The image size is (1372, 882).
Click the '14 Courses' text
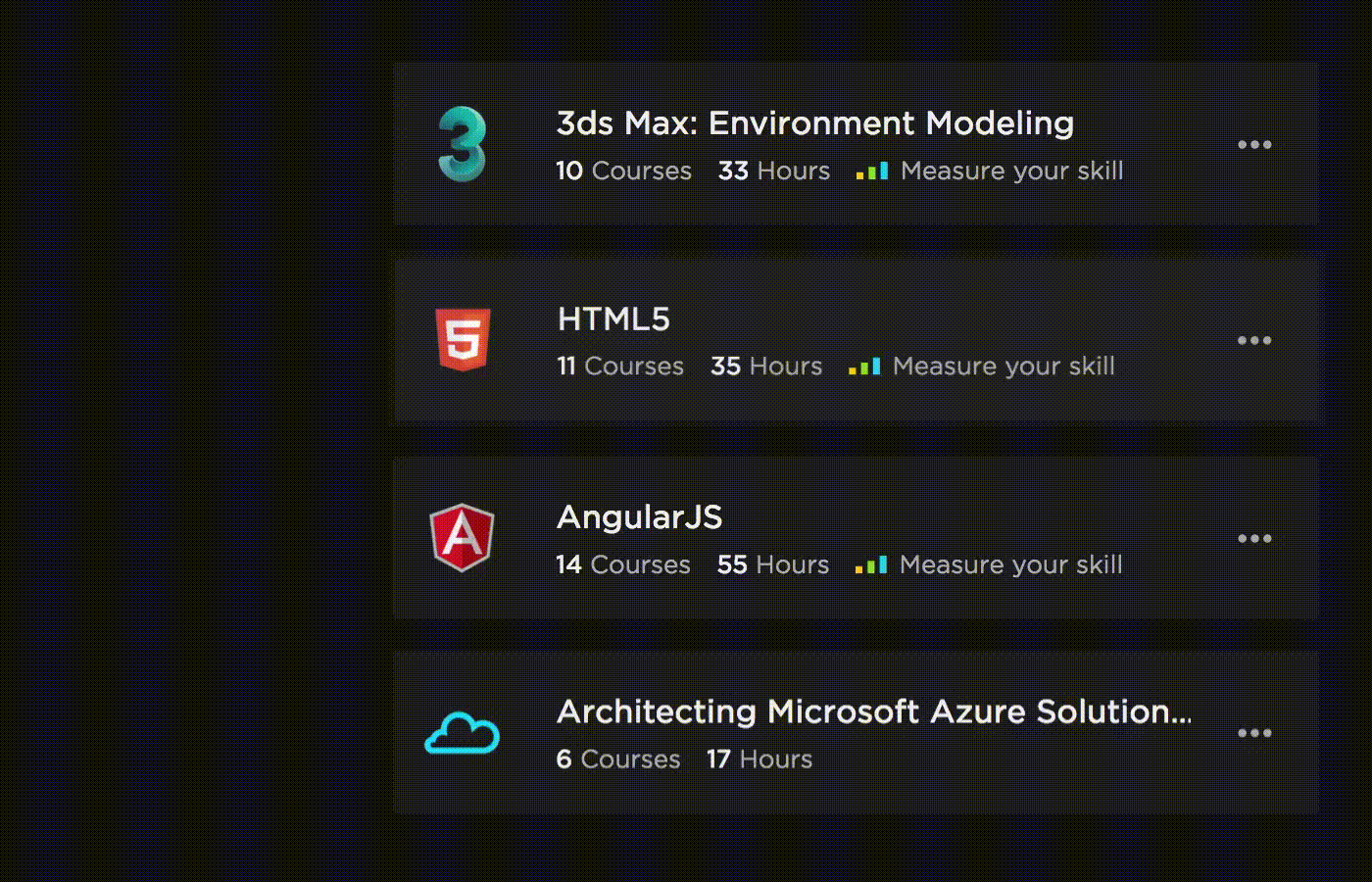pos(623,565)
